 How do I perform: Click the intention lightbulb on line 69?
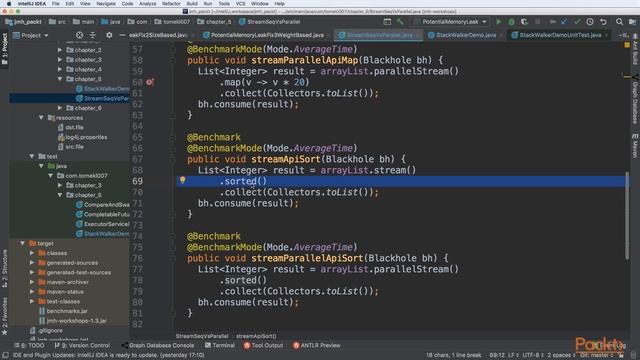[x=182, y=180]
